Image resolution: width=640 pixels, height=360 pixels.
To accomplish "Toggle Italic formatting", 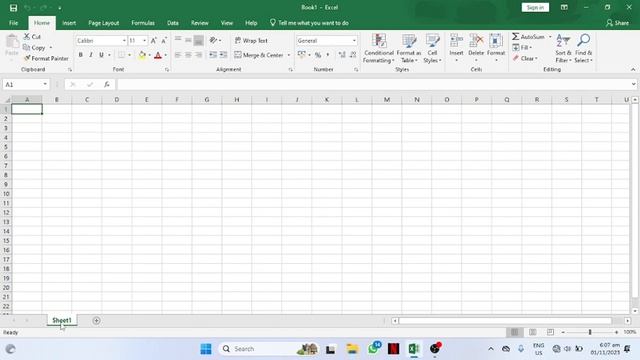I will click(x=91, y=55).
